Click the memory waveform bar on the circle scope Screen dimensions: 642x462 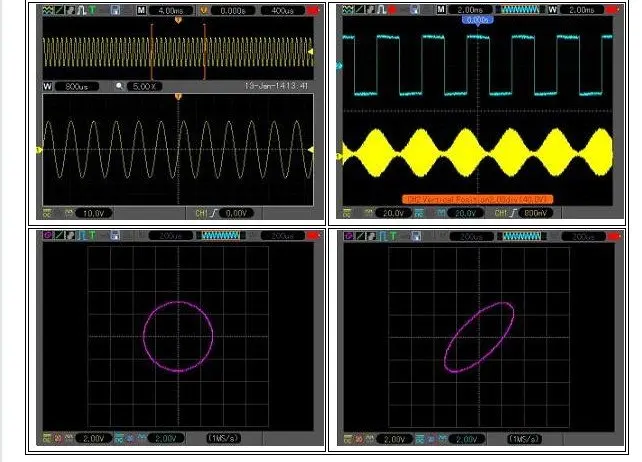(x=221, y=236)
